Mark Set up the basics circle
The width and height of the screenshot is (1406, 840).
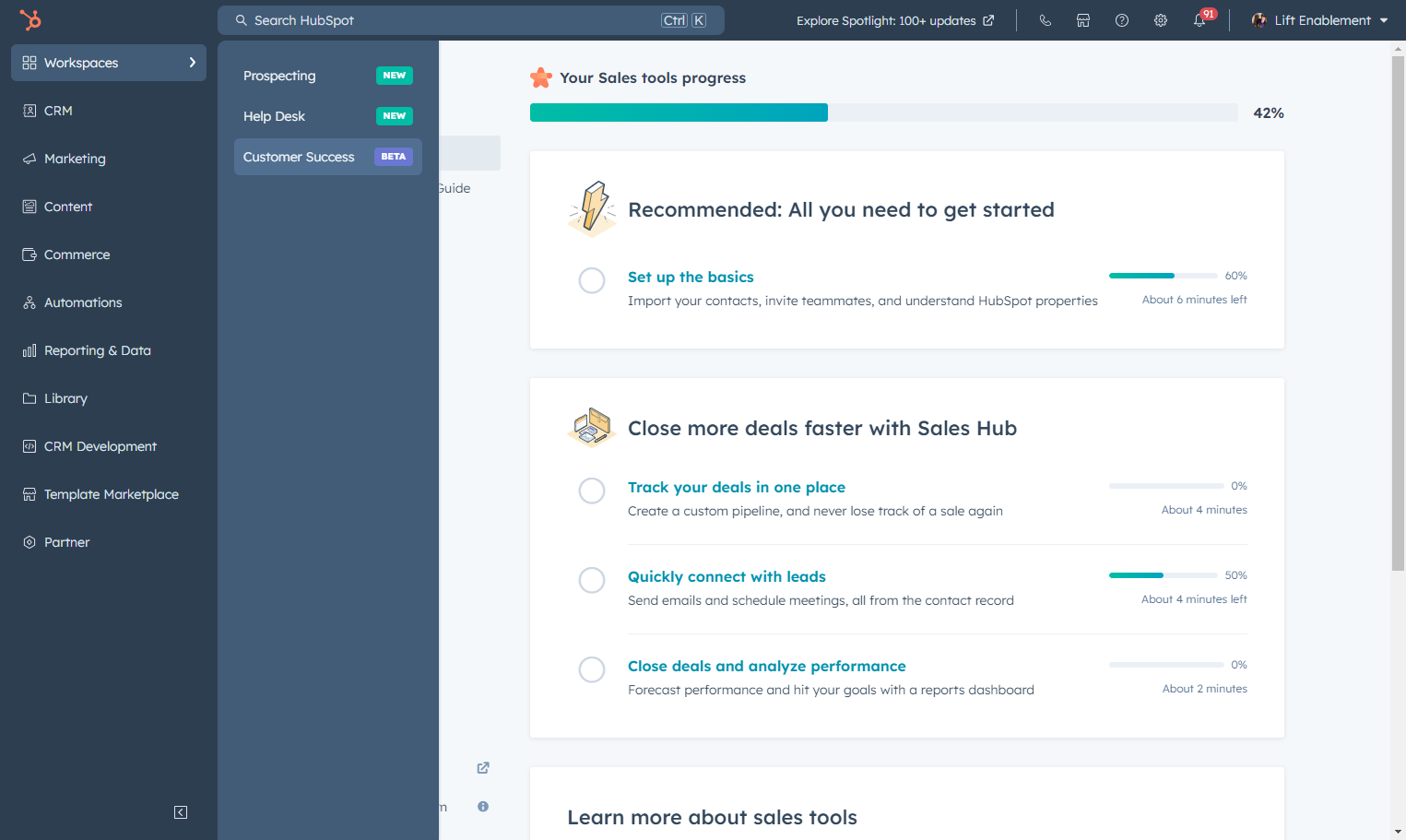pyautogui.click(x=592, y=280)
